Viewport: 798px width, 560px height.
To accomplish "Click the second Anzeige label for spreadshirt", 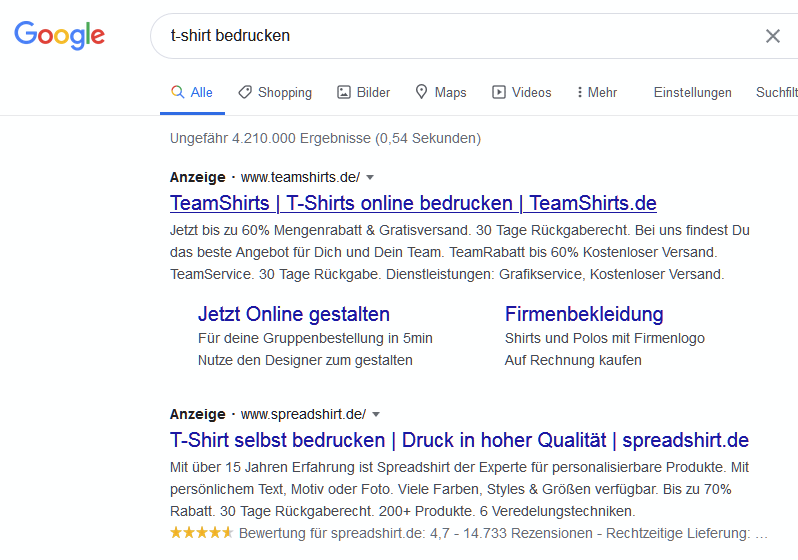I will tap(197, 414).
